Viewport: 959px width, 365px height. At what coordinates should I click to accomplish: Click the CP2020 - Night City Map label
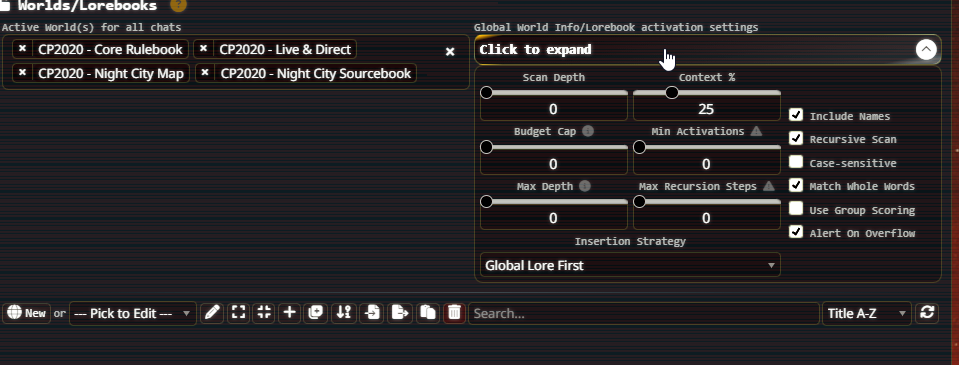tap(111, 73)
